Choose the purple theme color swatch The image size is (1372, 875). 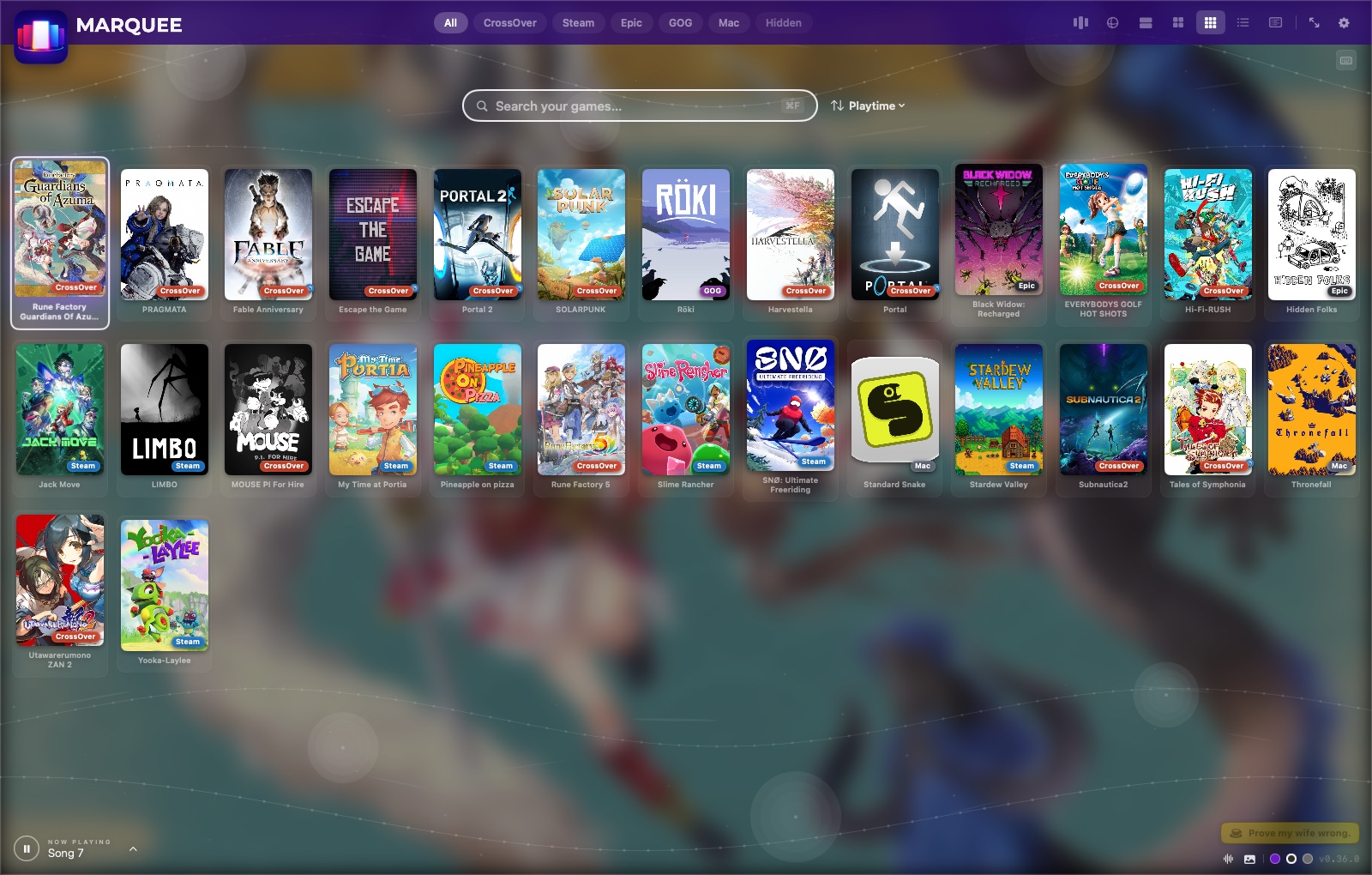(1275, 859)
